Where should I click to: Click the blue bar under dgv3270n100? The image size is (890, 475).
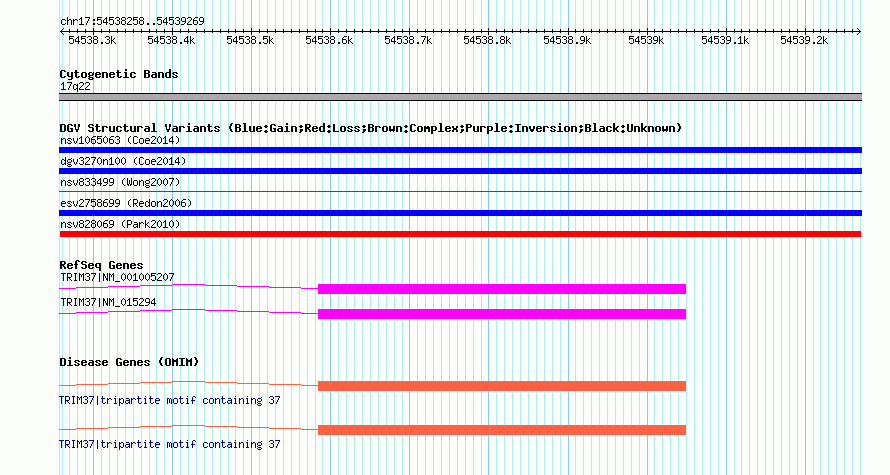click(460, 171)
